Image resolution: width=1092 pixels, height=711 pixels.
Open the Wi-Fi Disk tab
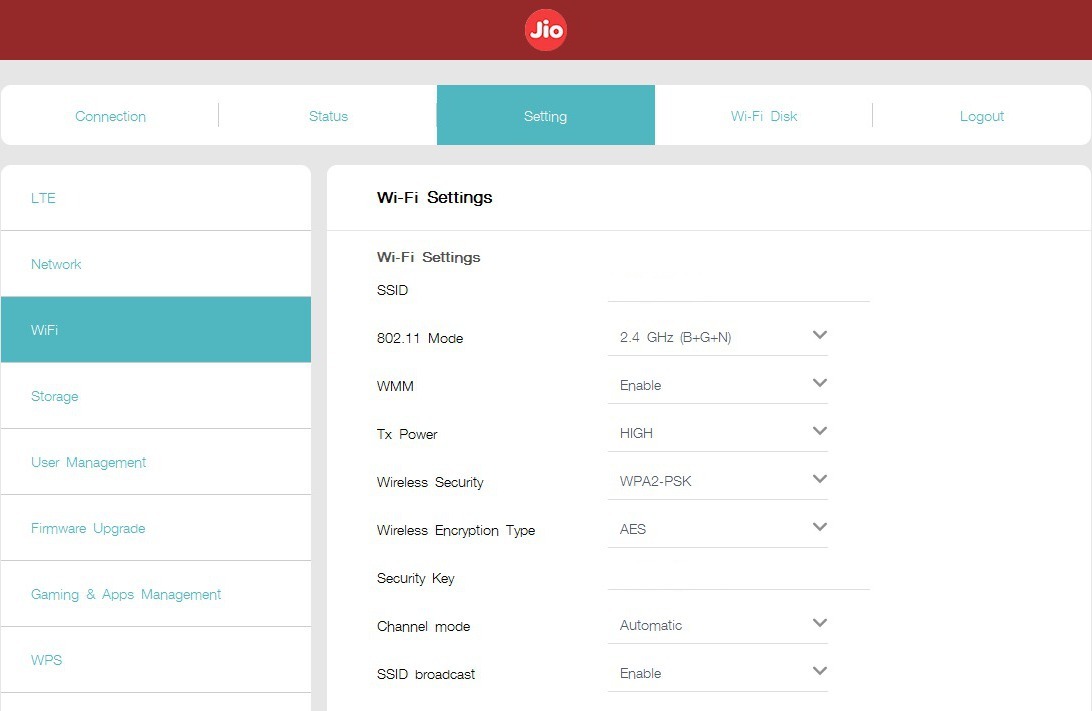[763, 115]
